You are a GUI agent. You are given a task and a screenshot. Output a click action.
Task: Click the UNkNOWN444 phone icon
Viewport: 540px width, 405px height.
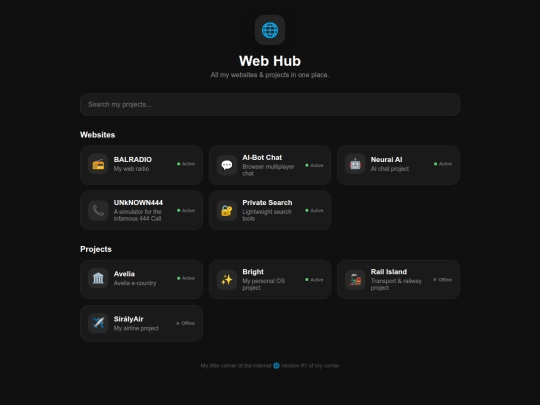click(x=98, y=210)
